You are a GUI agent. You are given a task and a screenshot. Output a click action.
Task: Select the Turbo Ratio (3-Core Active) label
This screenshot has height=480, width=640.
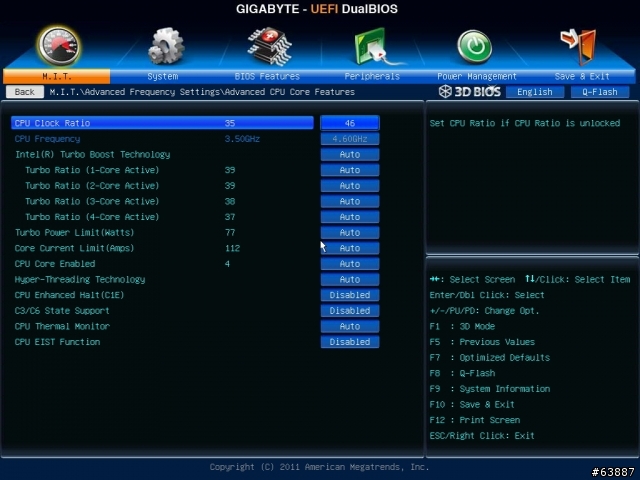(x=92, y=201)
